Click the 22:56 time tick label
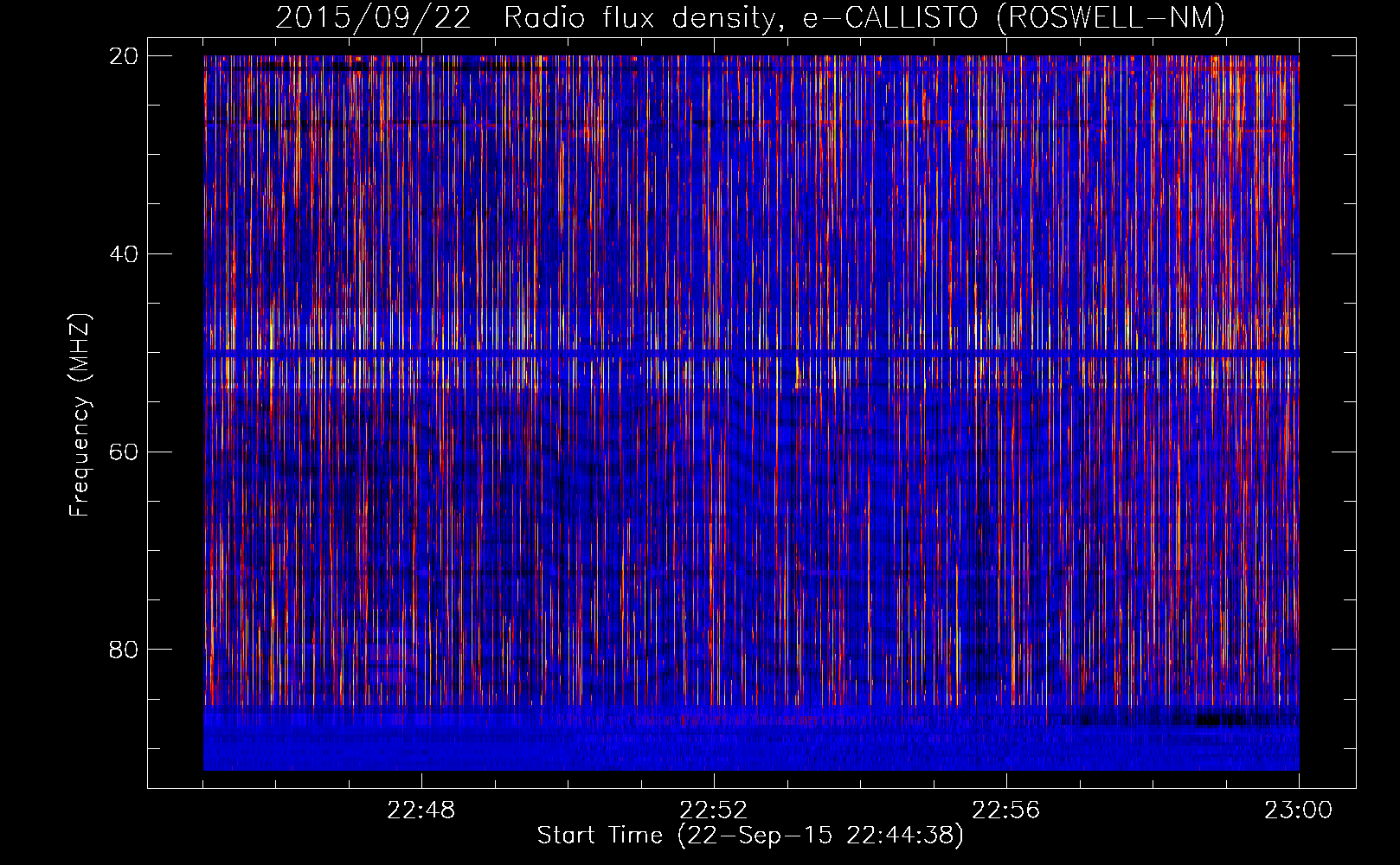Image resolution: width=1400 pixels, height=865 pixels. (x=1005, y=811)
